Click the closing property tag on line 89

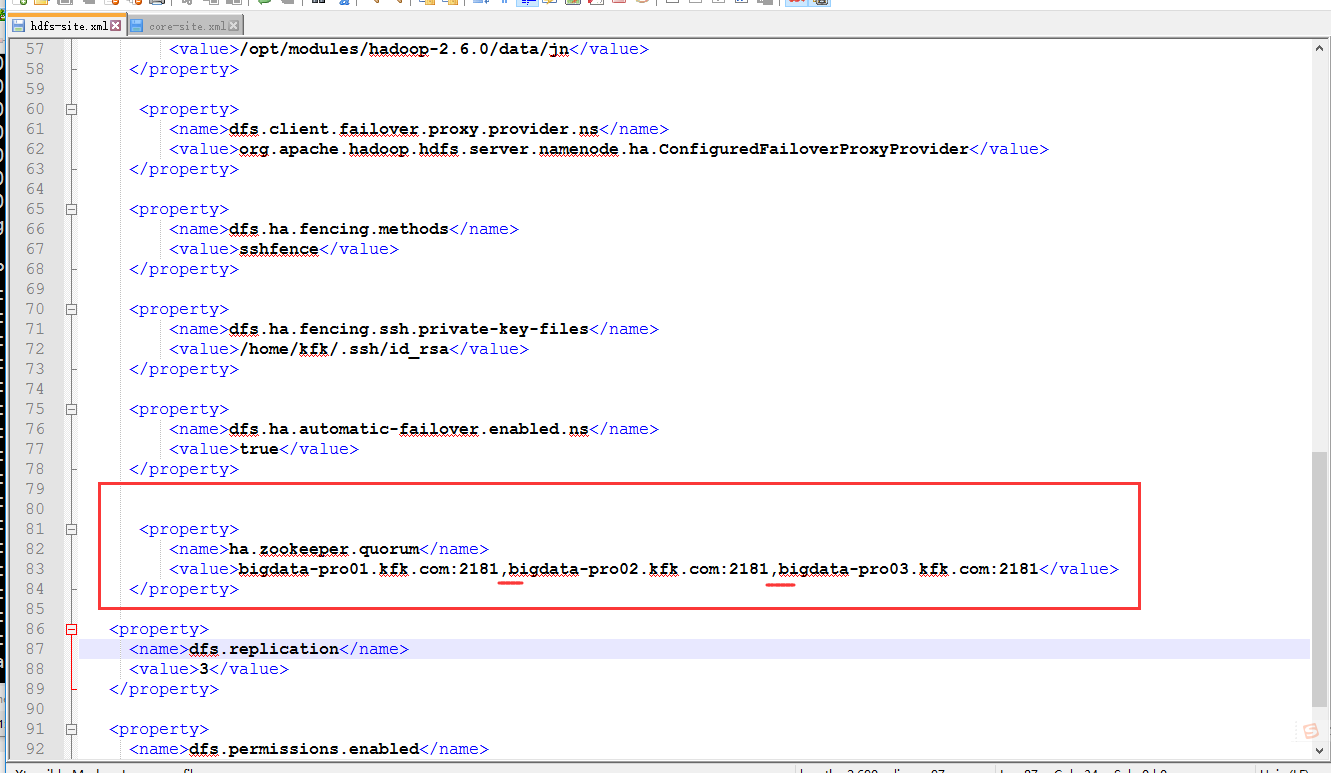pos(164,689)
